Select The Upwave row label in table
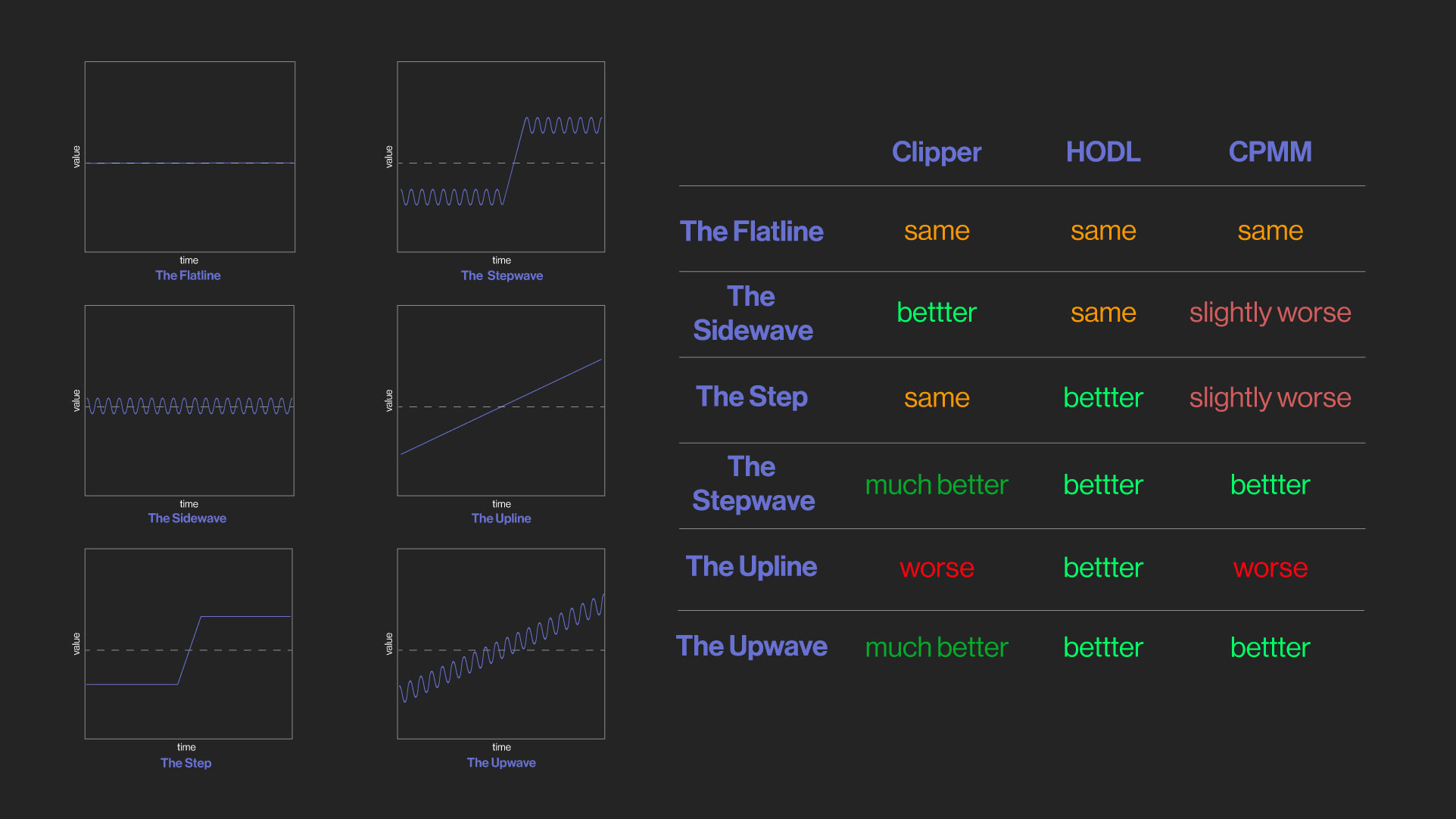 (x=751, y=646)
